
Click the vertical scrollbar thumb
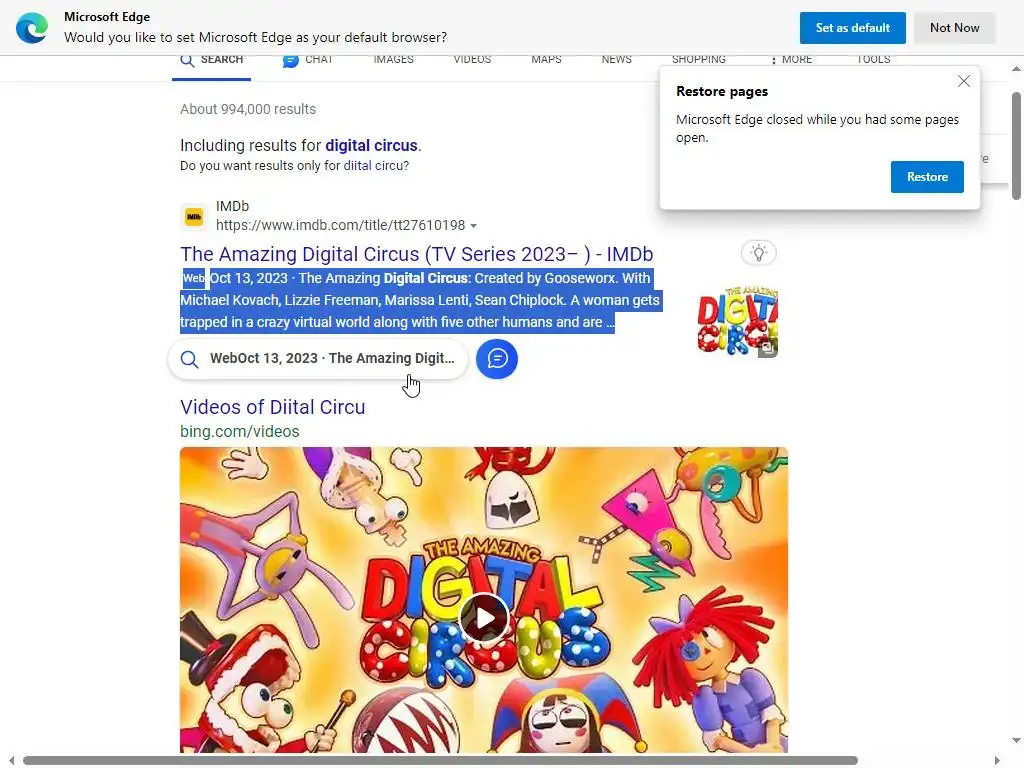point(1016,146)
